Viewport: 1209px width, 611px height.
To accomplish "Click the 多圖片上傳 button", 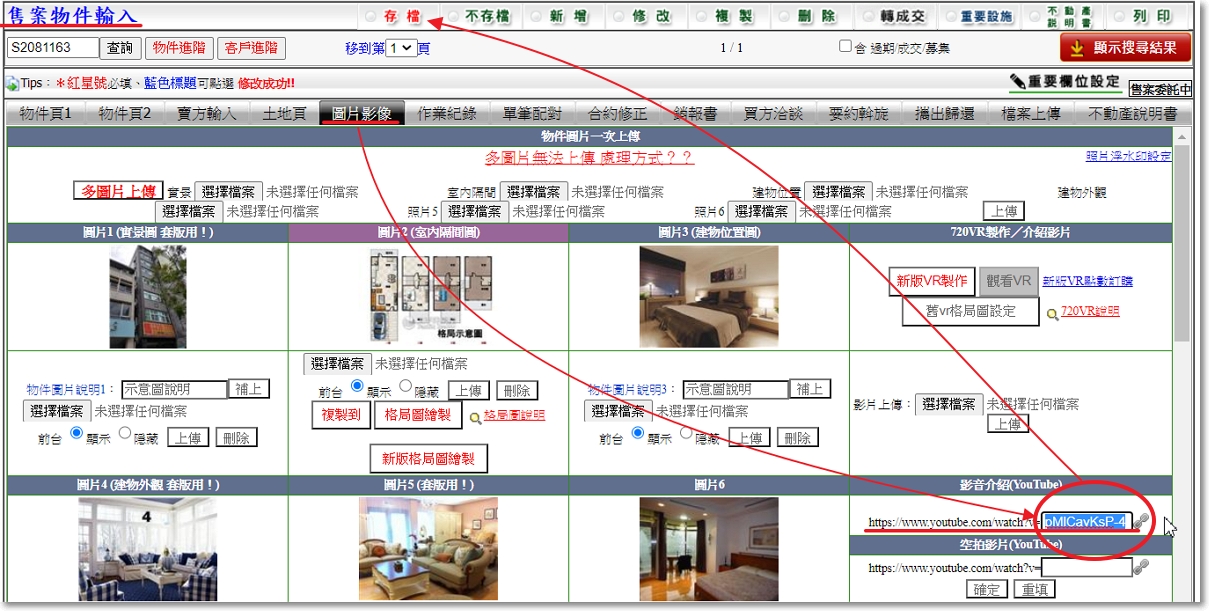I will pos(117,191).
